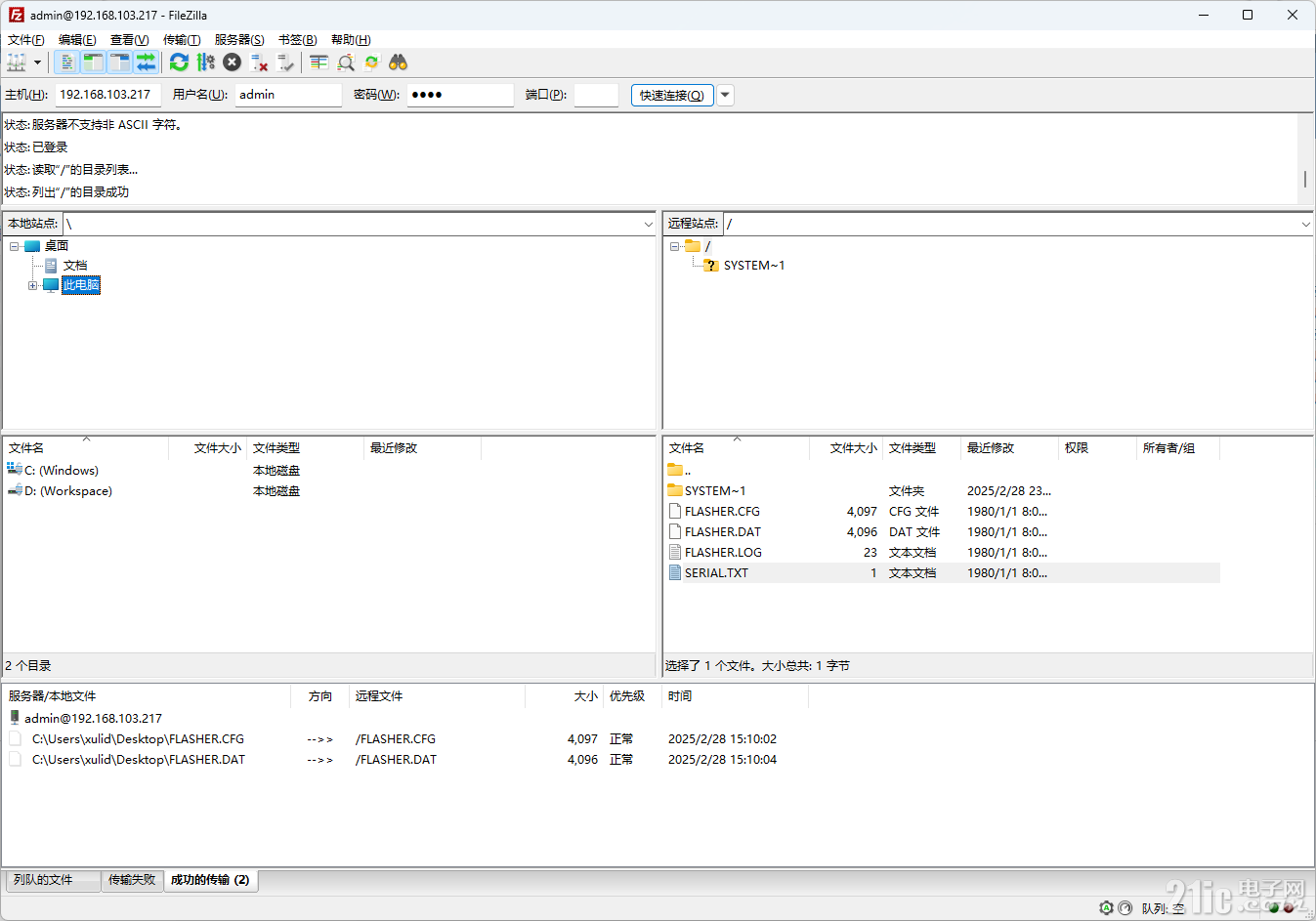Select the SERIAL.TXT remote file

click(943, 573)
